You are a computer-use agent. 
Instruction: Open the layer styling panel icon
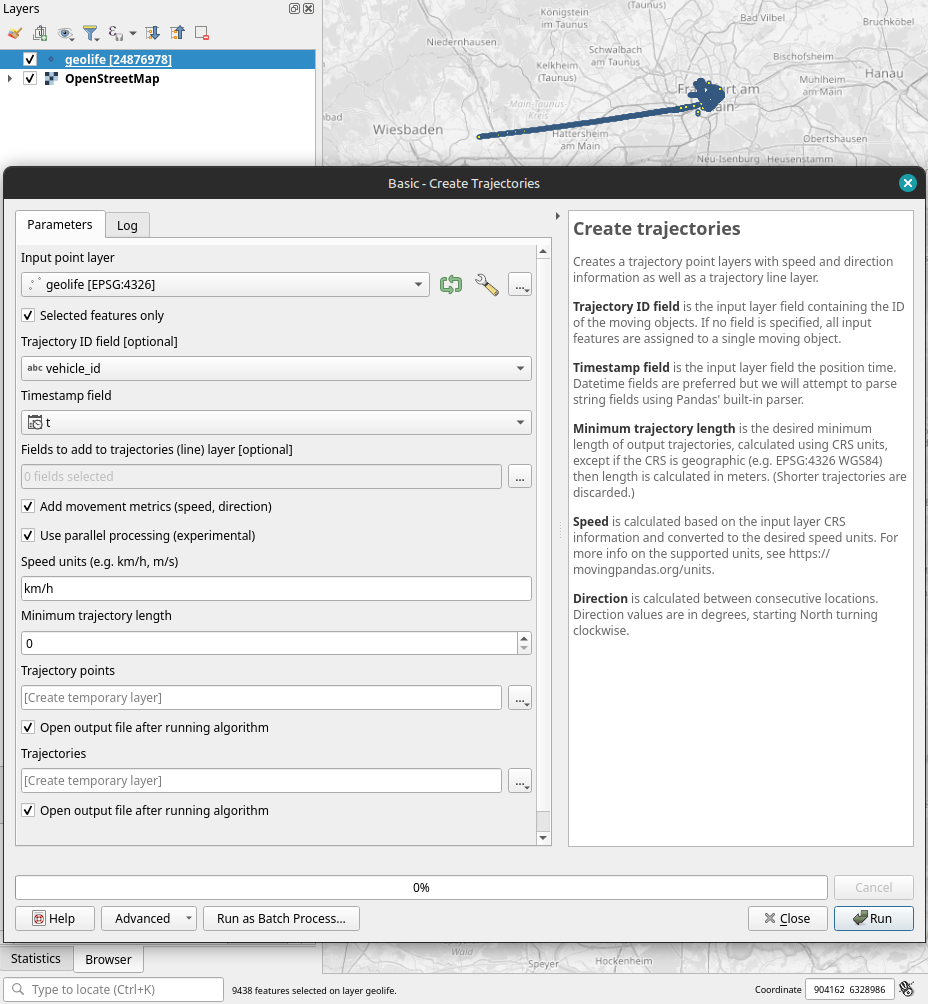click(15, 33)
